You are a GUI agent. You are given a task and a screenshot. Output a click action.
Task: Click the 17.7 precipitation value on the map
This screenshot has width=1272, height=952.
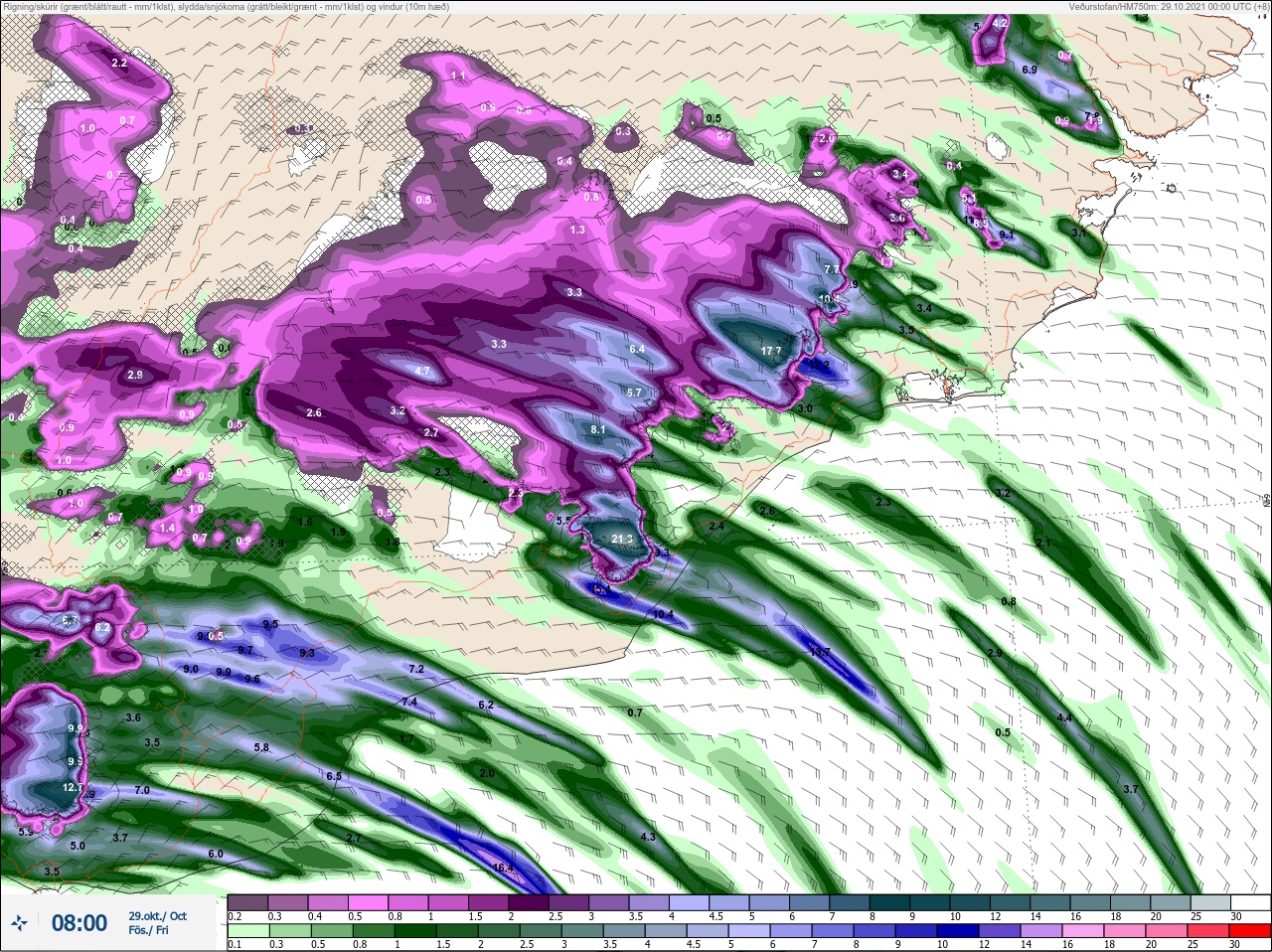771,351
